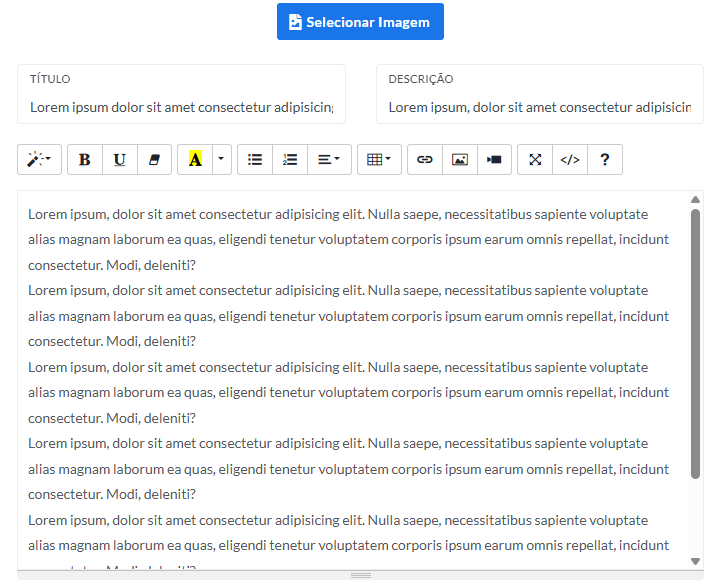Toggle unordered bullet list
Screen dimensions: 720x584
click(255, 159)
